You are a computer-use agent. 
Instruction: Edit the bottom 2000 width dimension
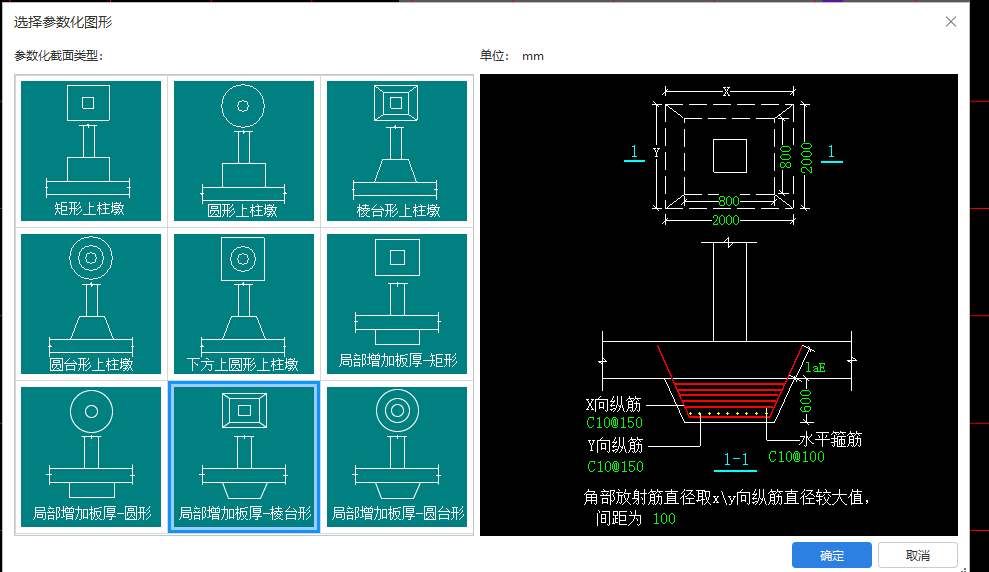coord(726,221)
